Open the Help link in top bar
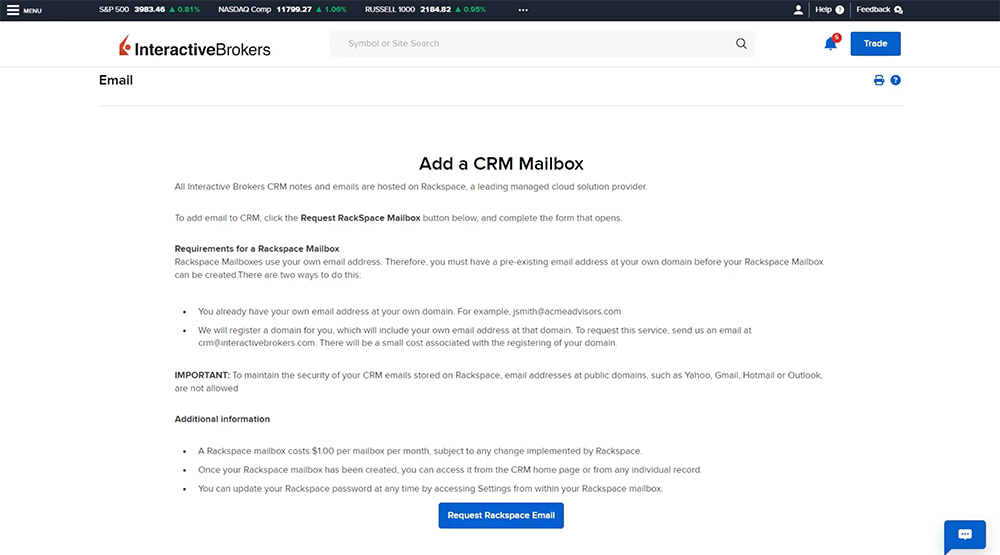The height and width of the screenshot is (555, 1000). [x=824, y=10]
